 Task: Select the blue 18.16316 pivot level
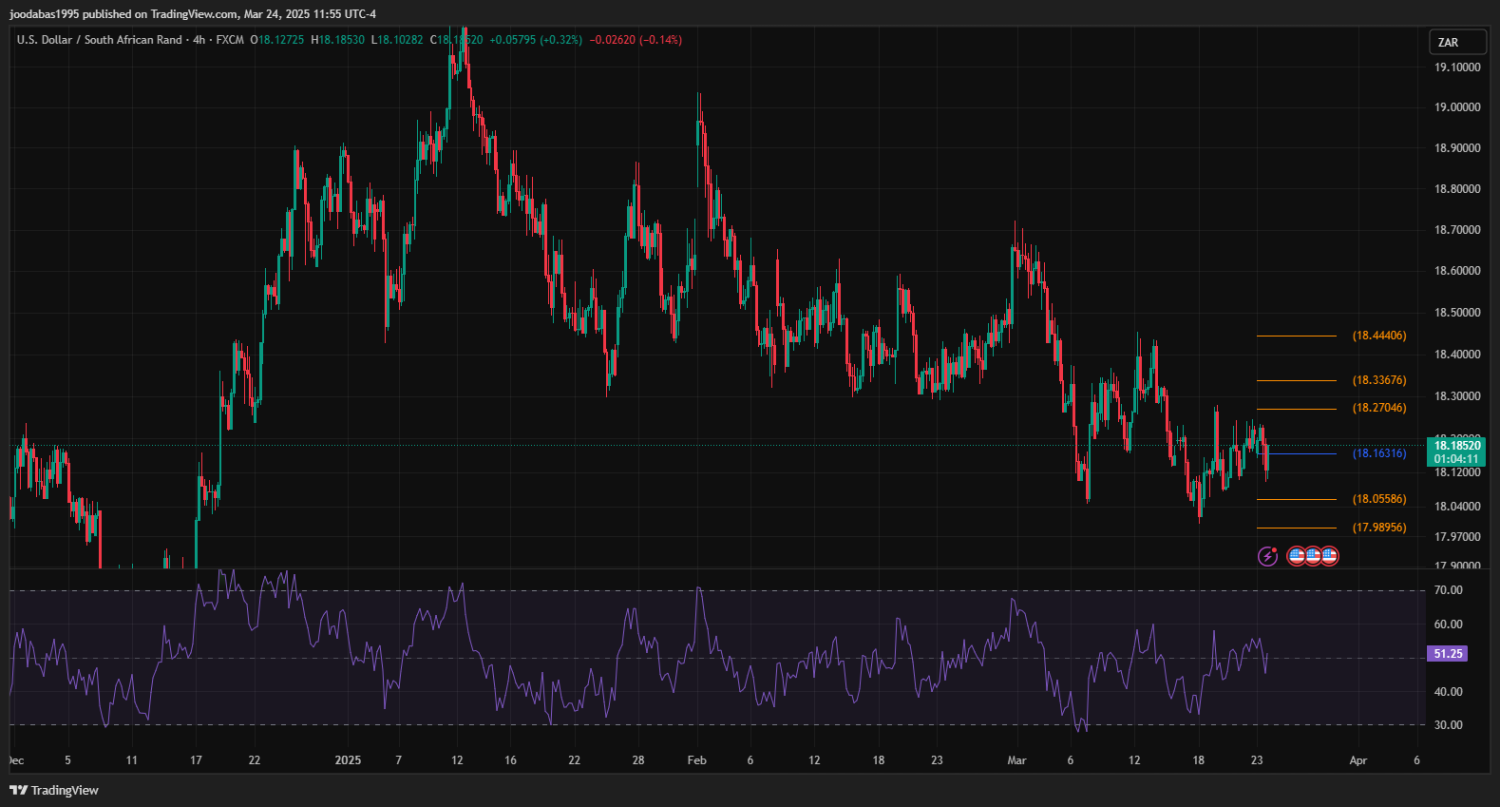pyautogui.click(x=1379, y=454)
